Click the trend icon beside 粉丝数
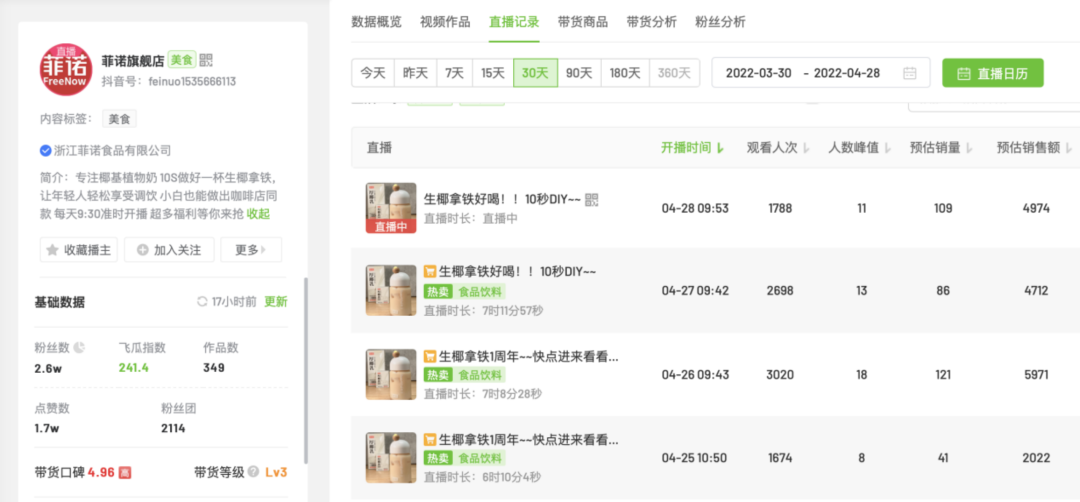The width and height of the screenshot is (1080, 502). coord(80,348)
